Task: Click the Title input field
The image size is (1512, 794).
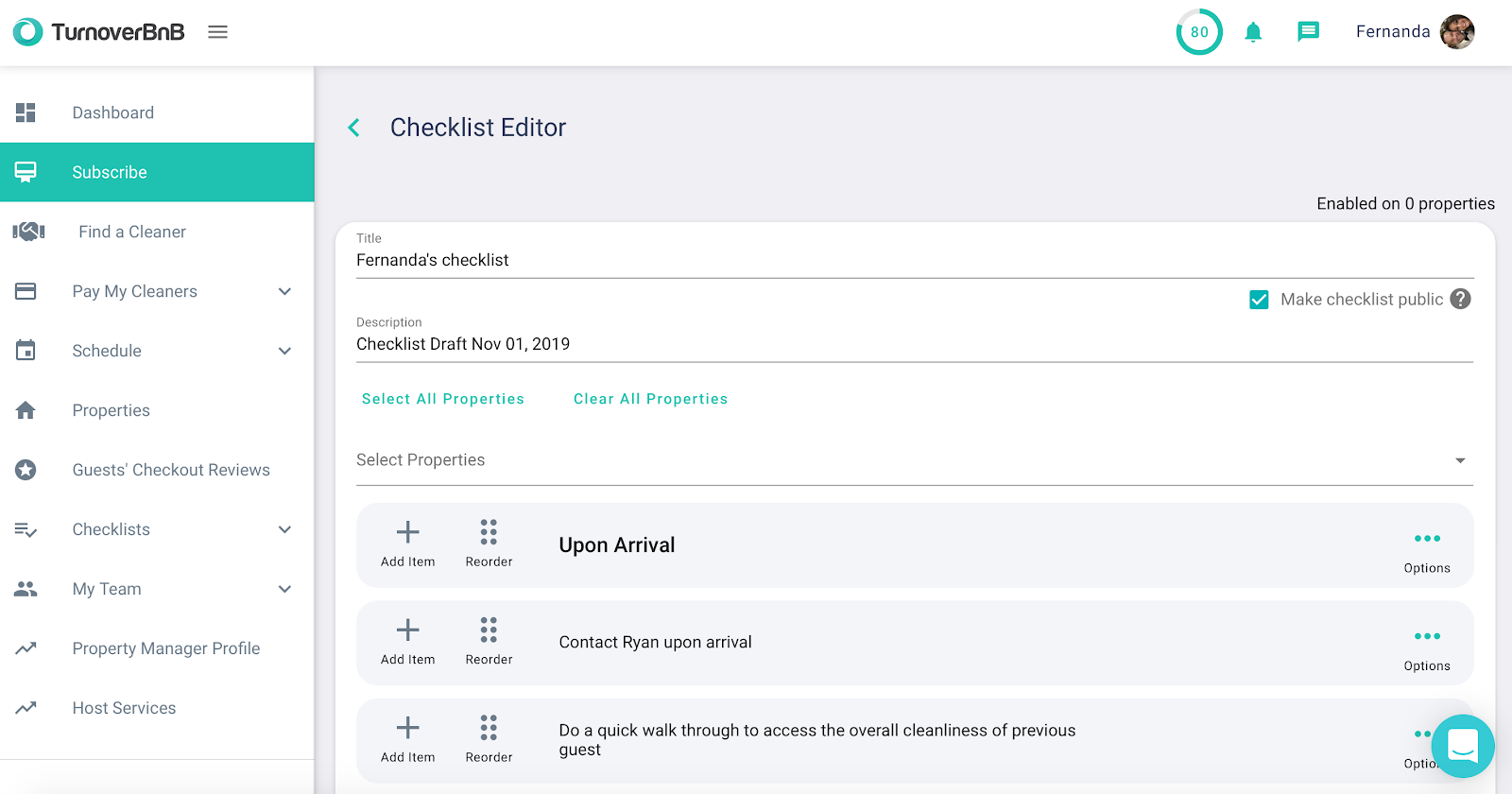Action: click(x=913, y=260)
